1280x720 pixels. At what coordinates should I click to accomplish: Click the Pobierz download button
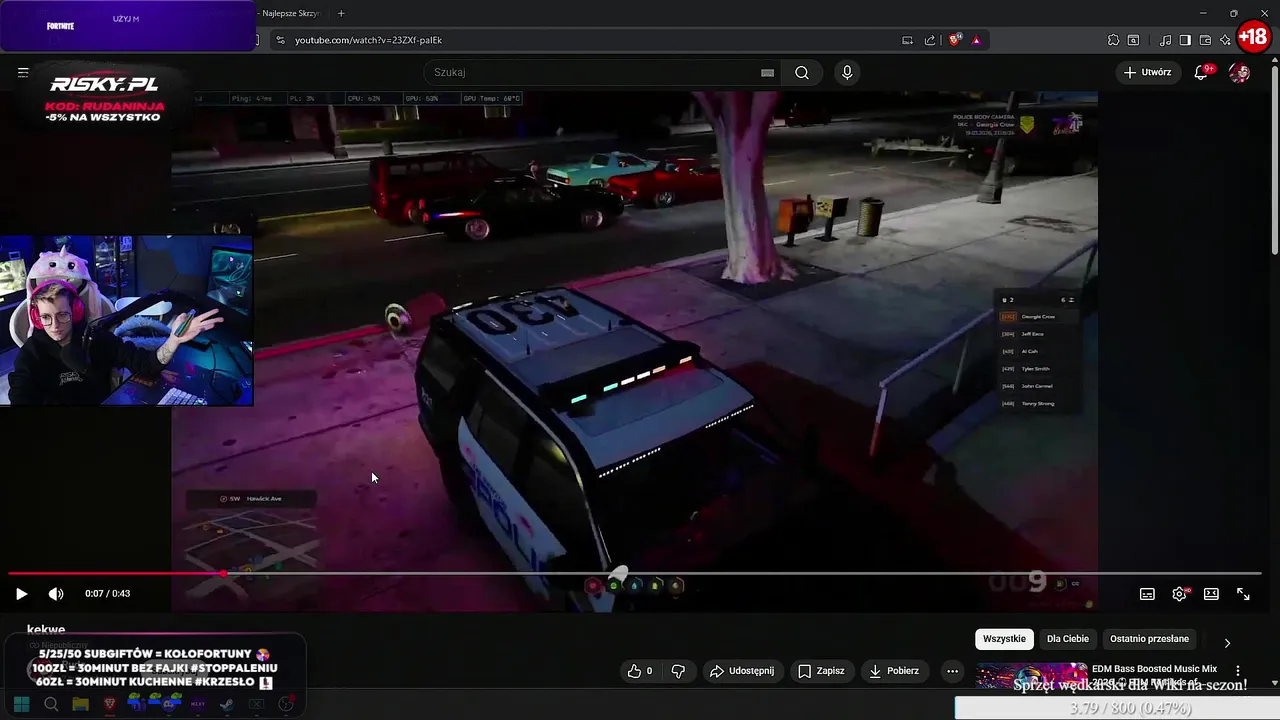pyautogui.click(x=893, y=671)
